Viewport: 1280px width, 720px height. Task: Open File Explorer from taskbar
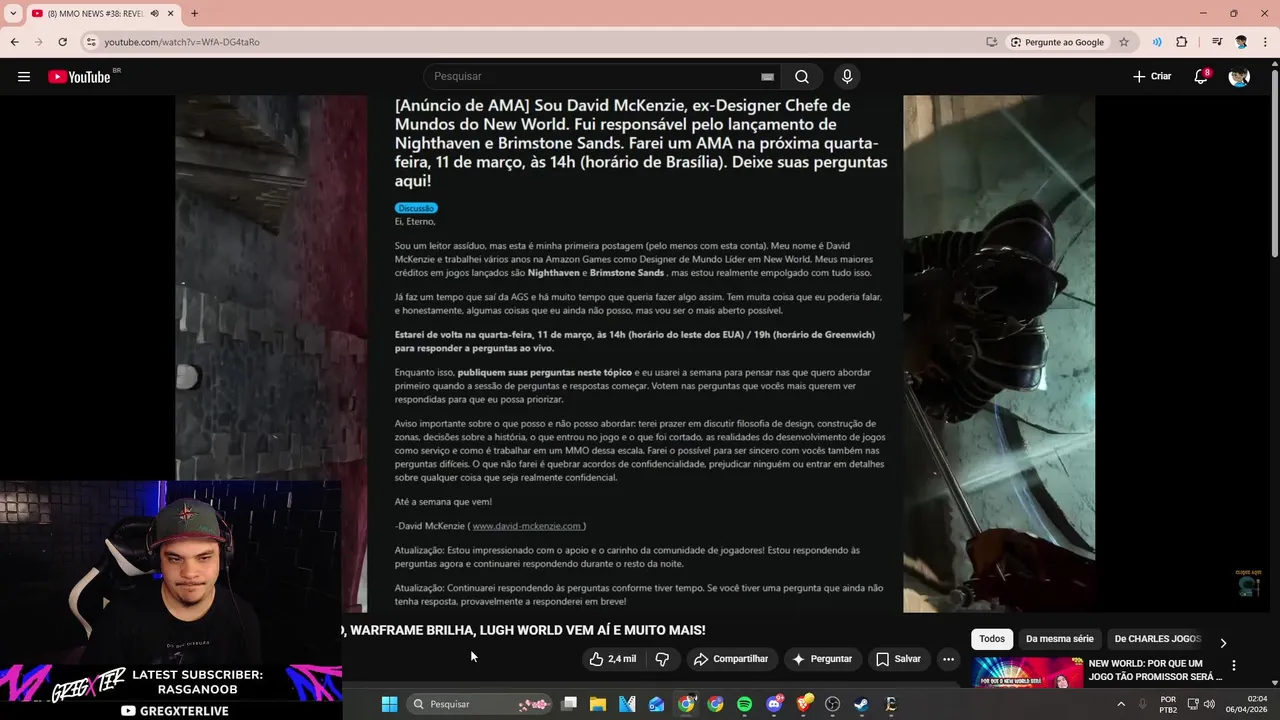click(x=598, y=704)
